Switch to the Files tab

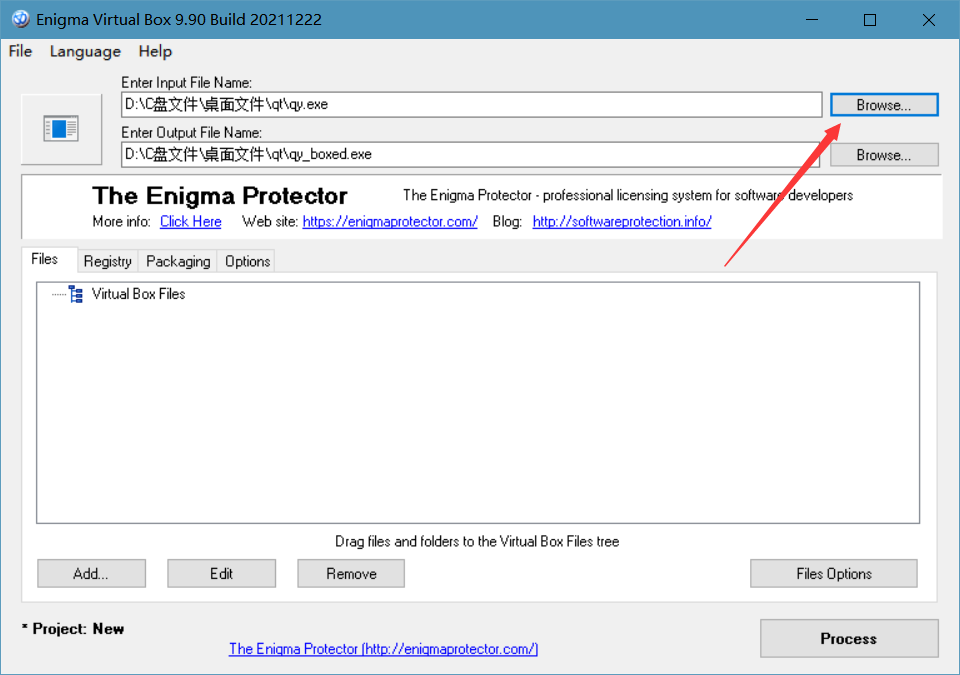click(45, 259)
